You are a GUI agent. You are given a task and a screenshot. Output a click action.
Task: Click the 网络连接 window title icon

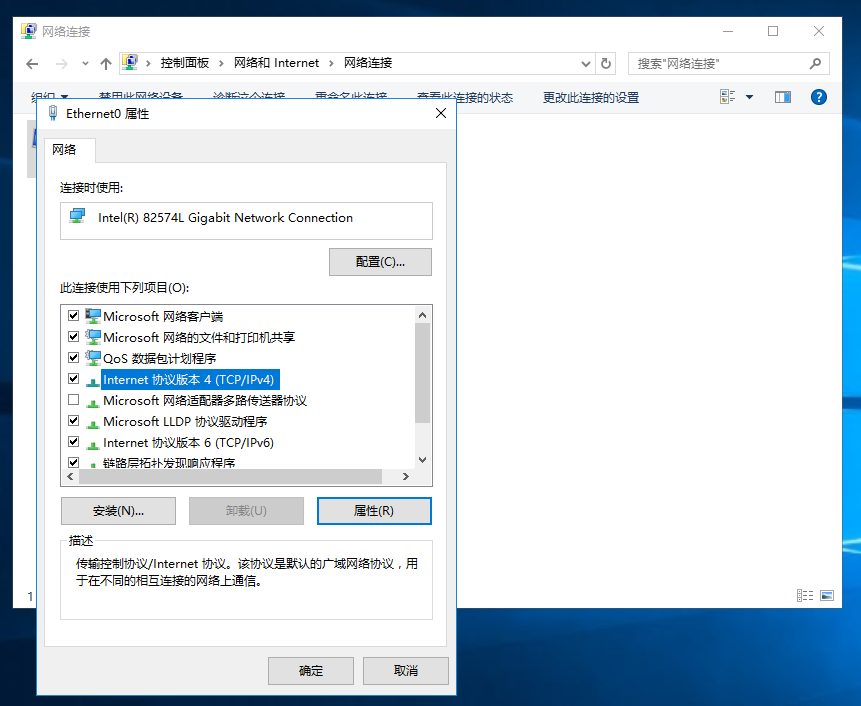(29, 31)
